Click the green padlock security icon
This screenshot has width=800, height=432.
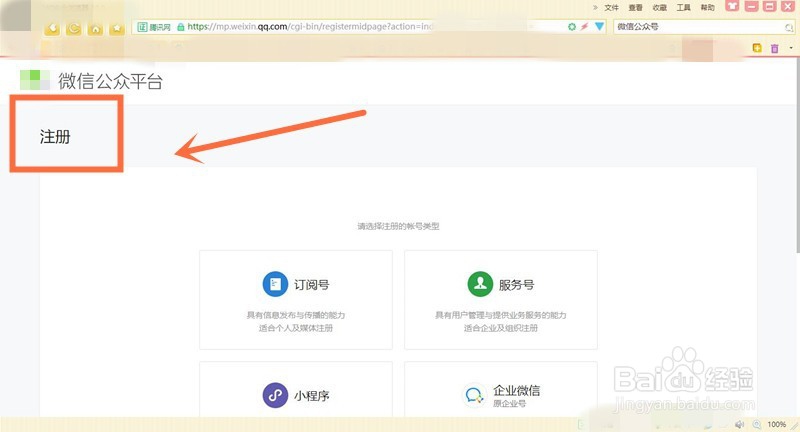point(181,27)
